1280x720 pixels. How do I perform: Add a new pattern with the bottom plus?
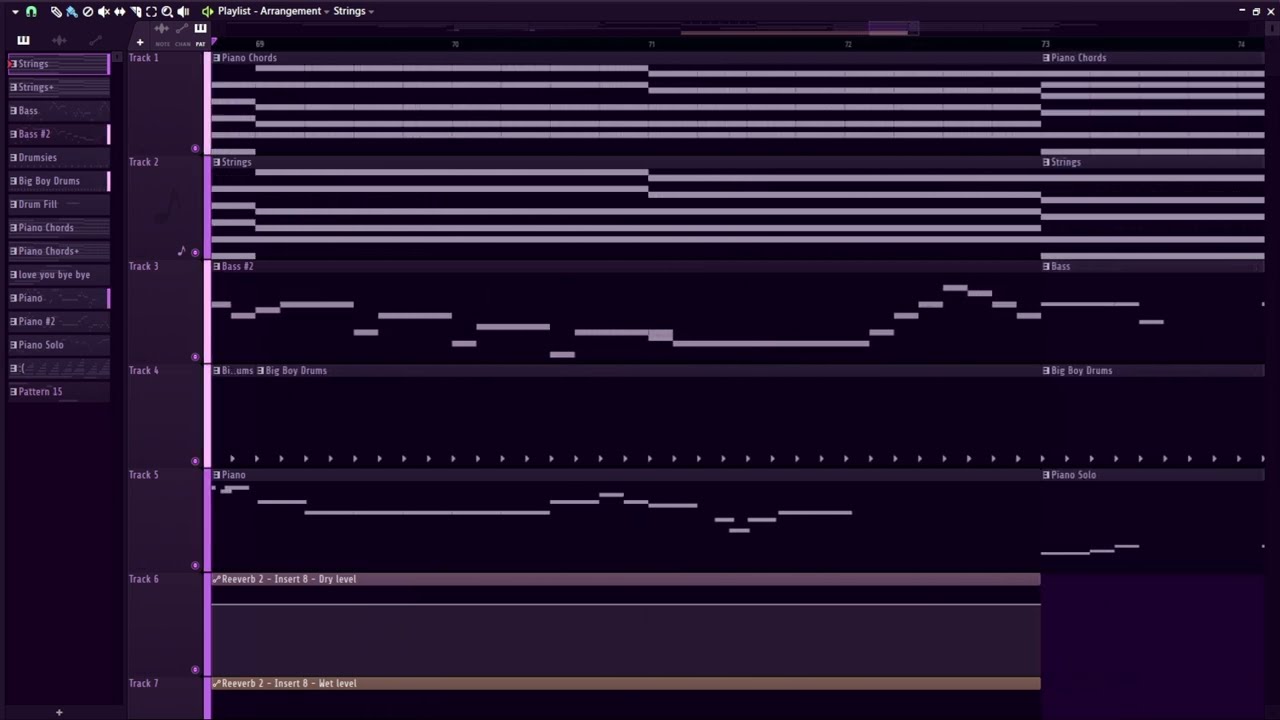click(x=59, y=712)
